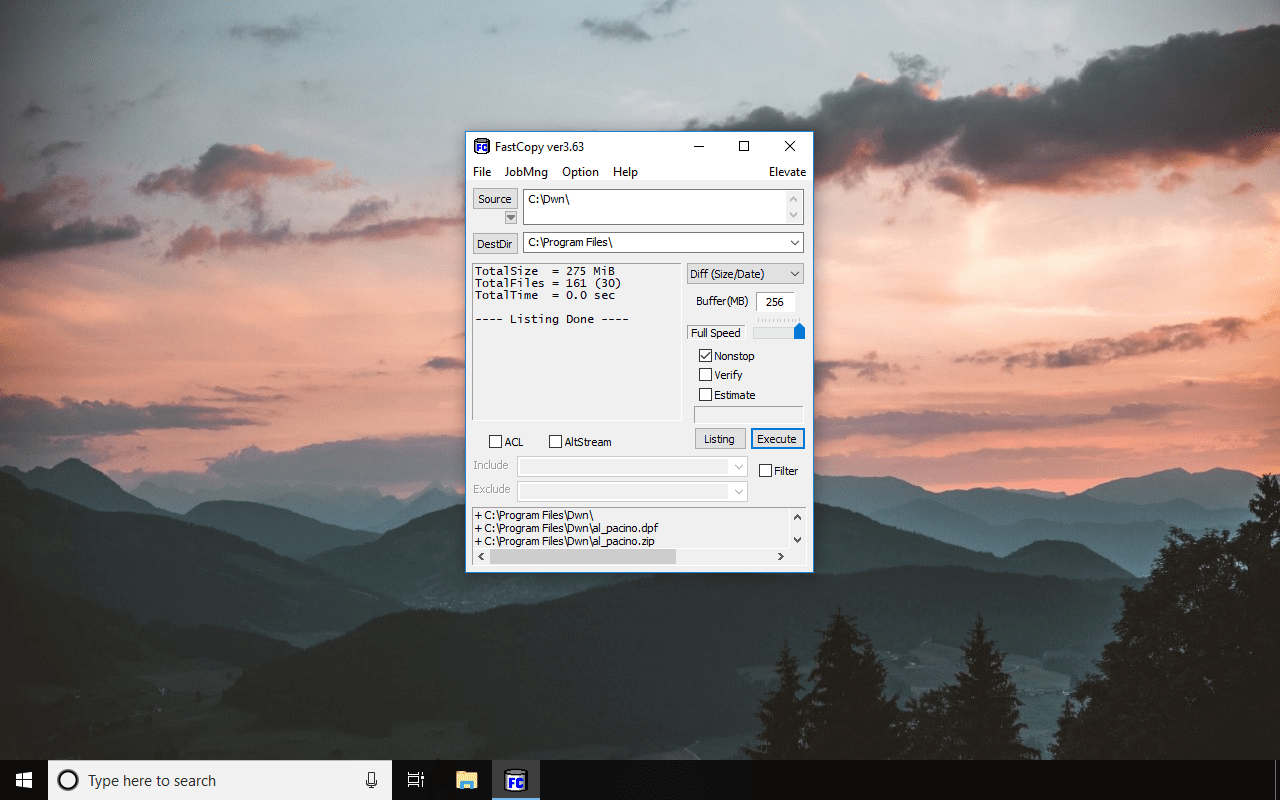Open the source history dropdown under Source

tap(511, 217)
